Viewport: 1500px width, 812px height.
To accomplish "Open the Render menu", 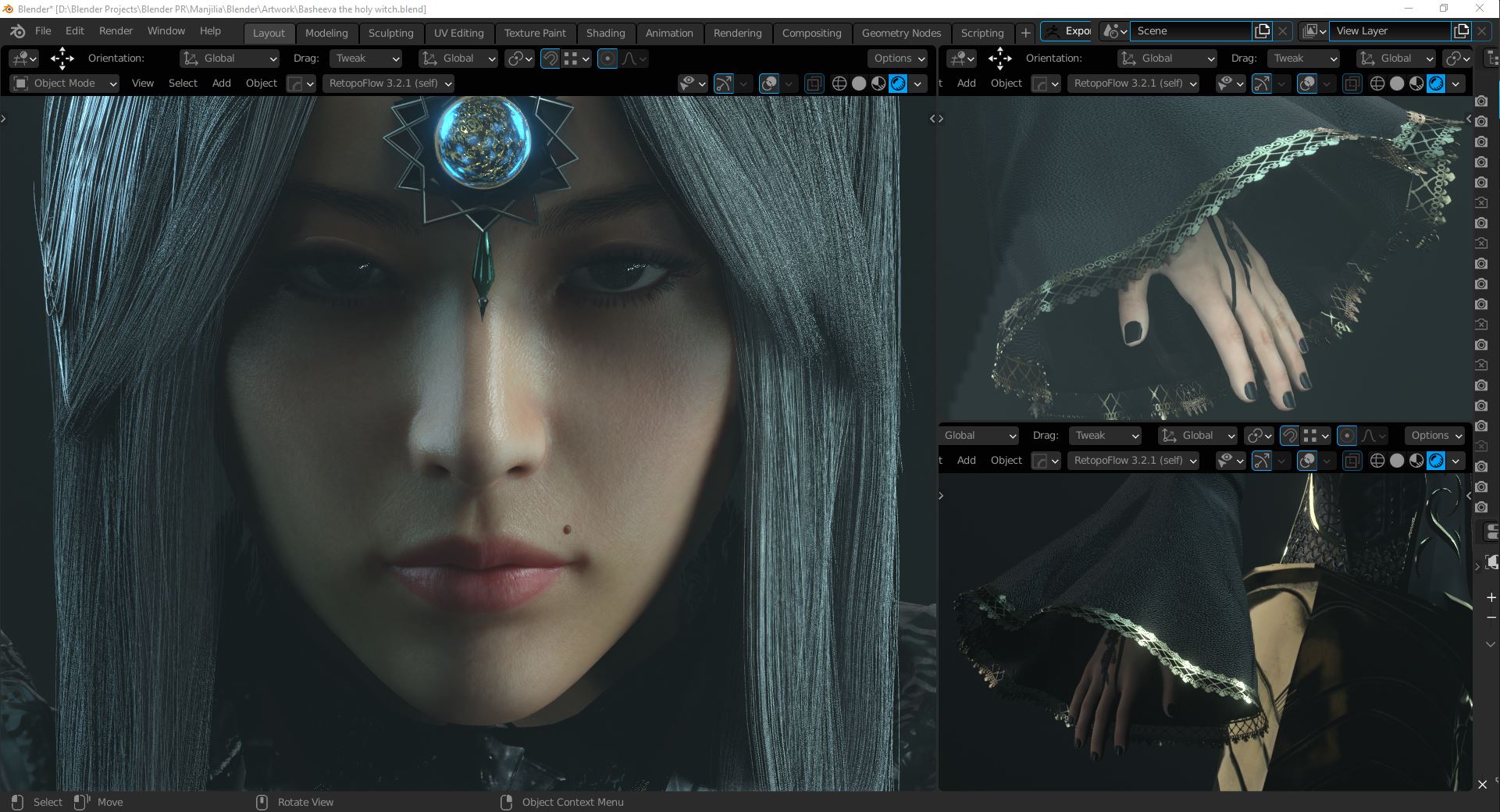I will click(116, 31).
